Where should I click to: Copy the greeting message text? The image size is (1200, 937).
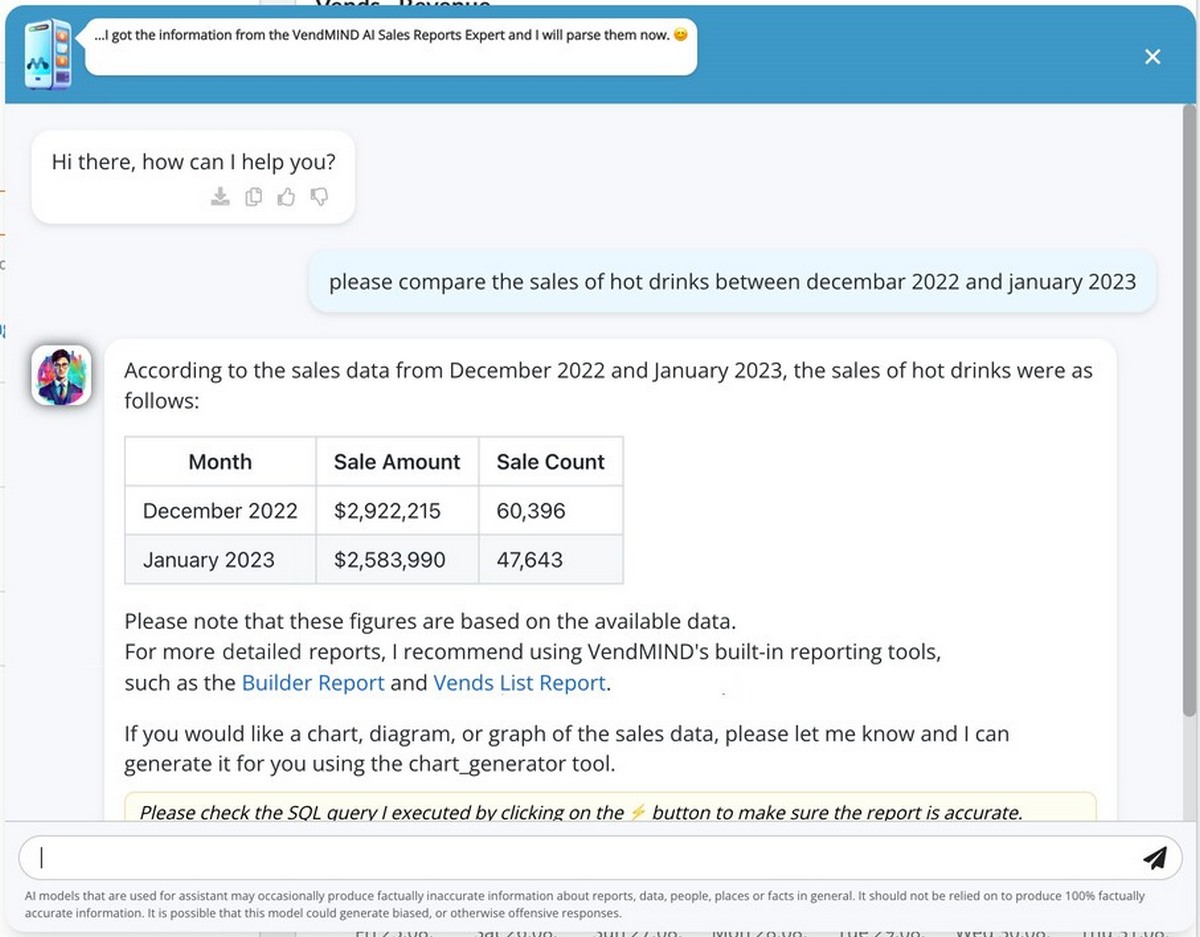[x=254, y=197]
